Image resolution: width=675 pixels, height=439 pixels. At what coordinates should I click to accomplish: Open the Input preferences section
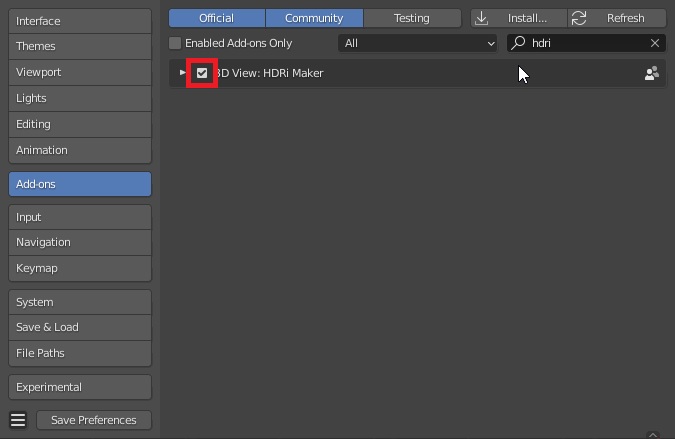pyautogui.click(x=80, y=217)
